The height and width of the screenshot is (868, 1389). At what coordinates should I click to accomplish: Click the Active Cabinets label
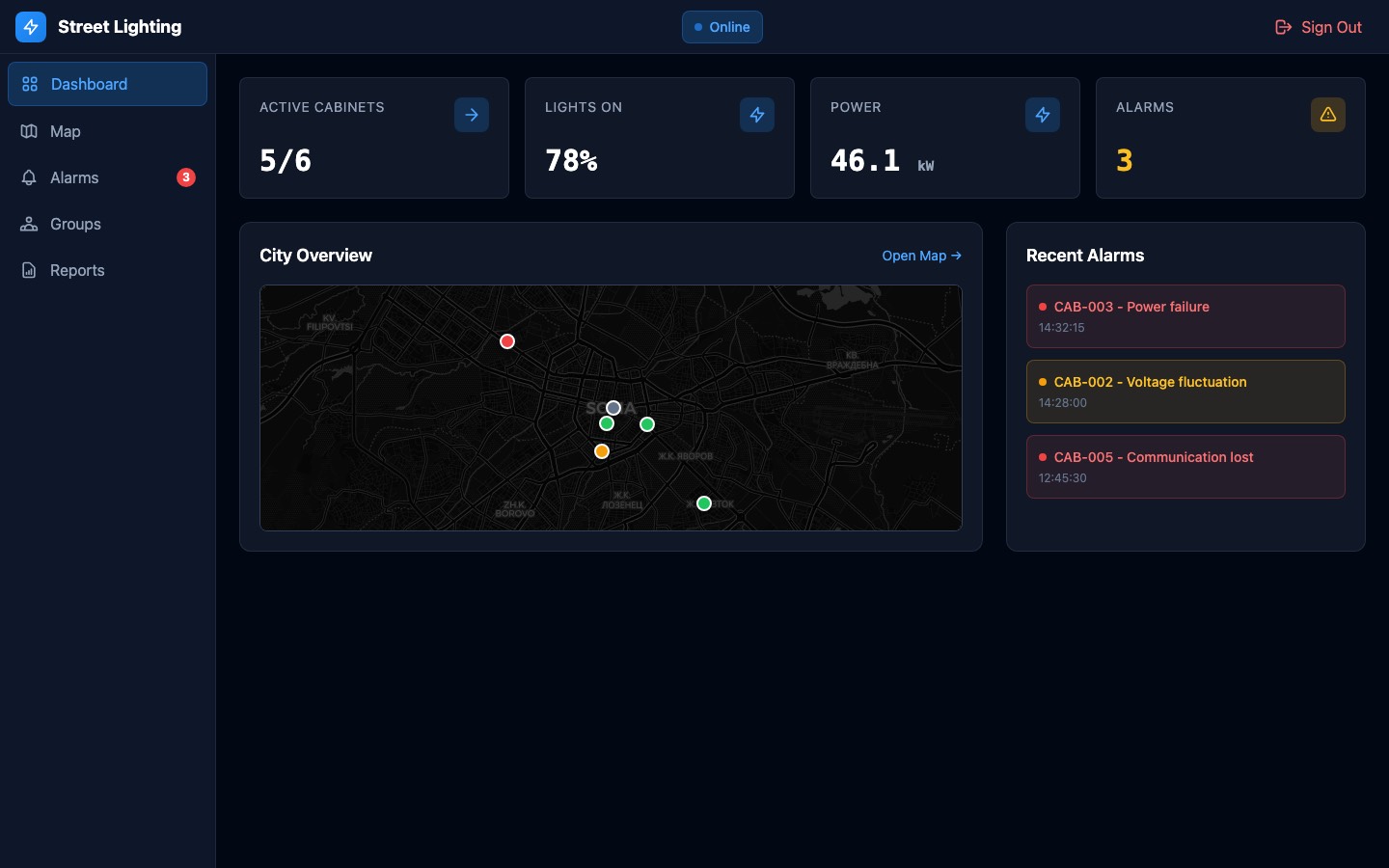click(322, 107)
